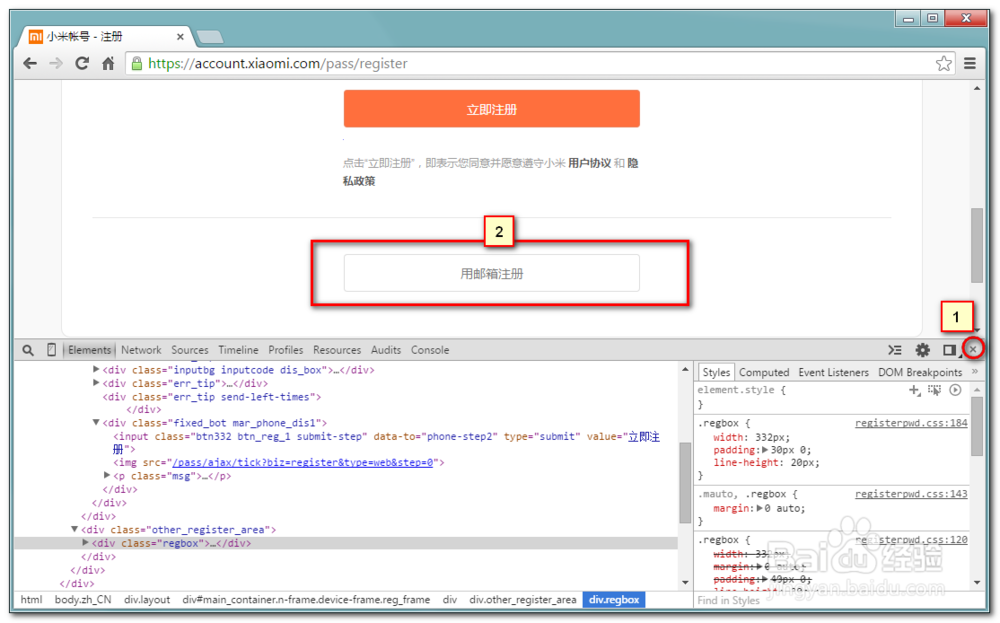The width and height of the screenshot is (1000, 623).
Task: Go forward with the browser forward arrow
Action: tap(56, 63)
